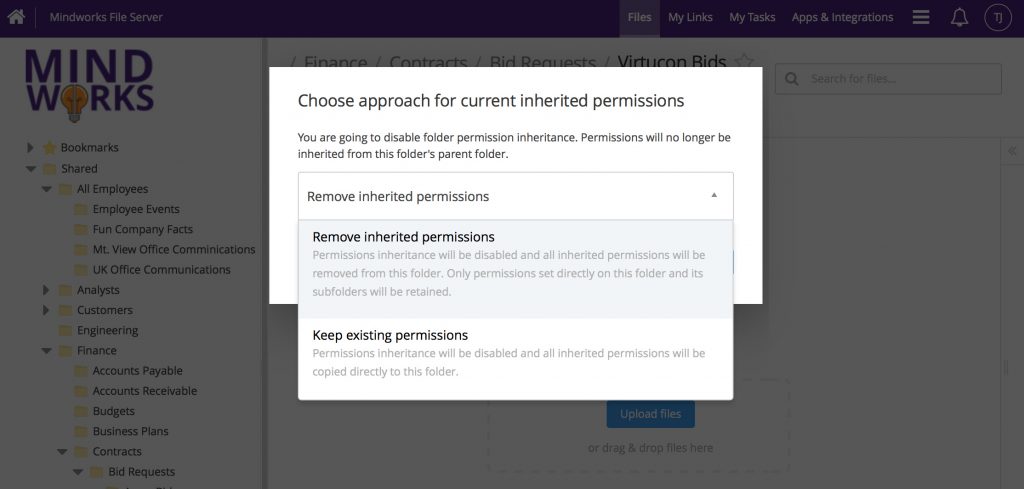Star the Virtucon Bids folder

pyautogui.click(x=743, y=62)
